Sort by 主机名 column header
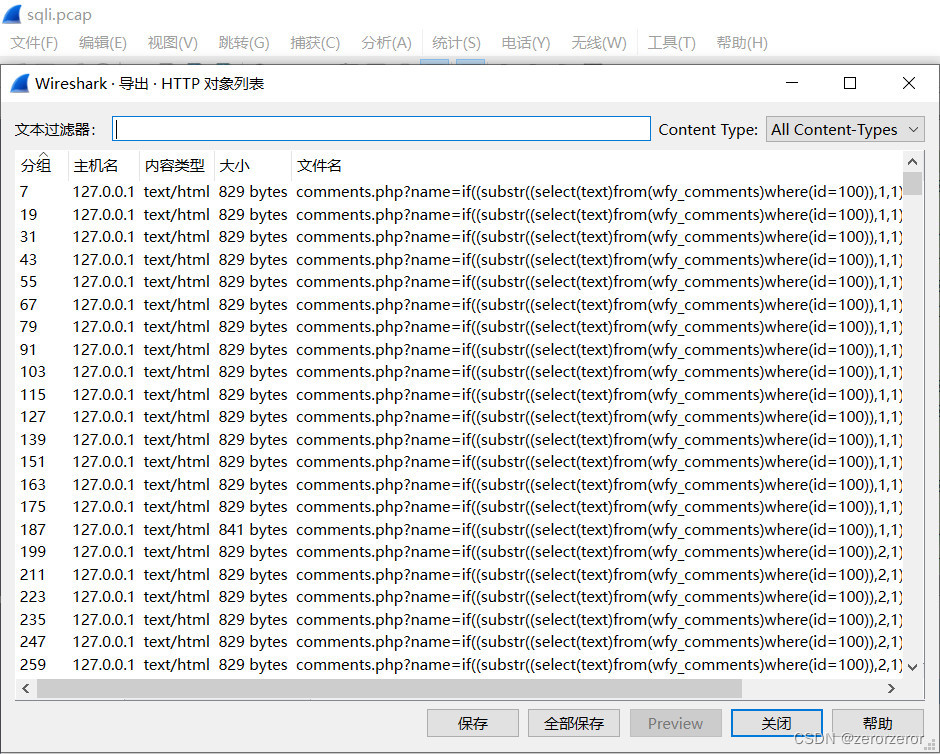 point(103,165)
